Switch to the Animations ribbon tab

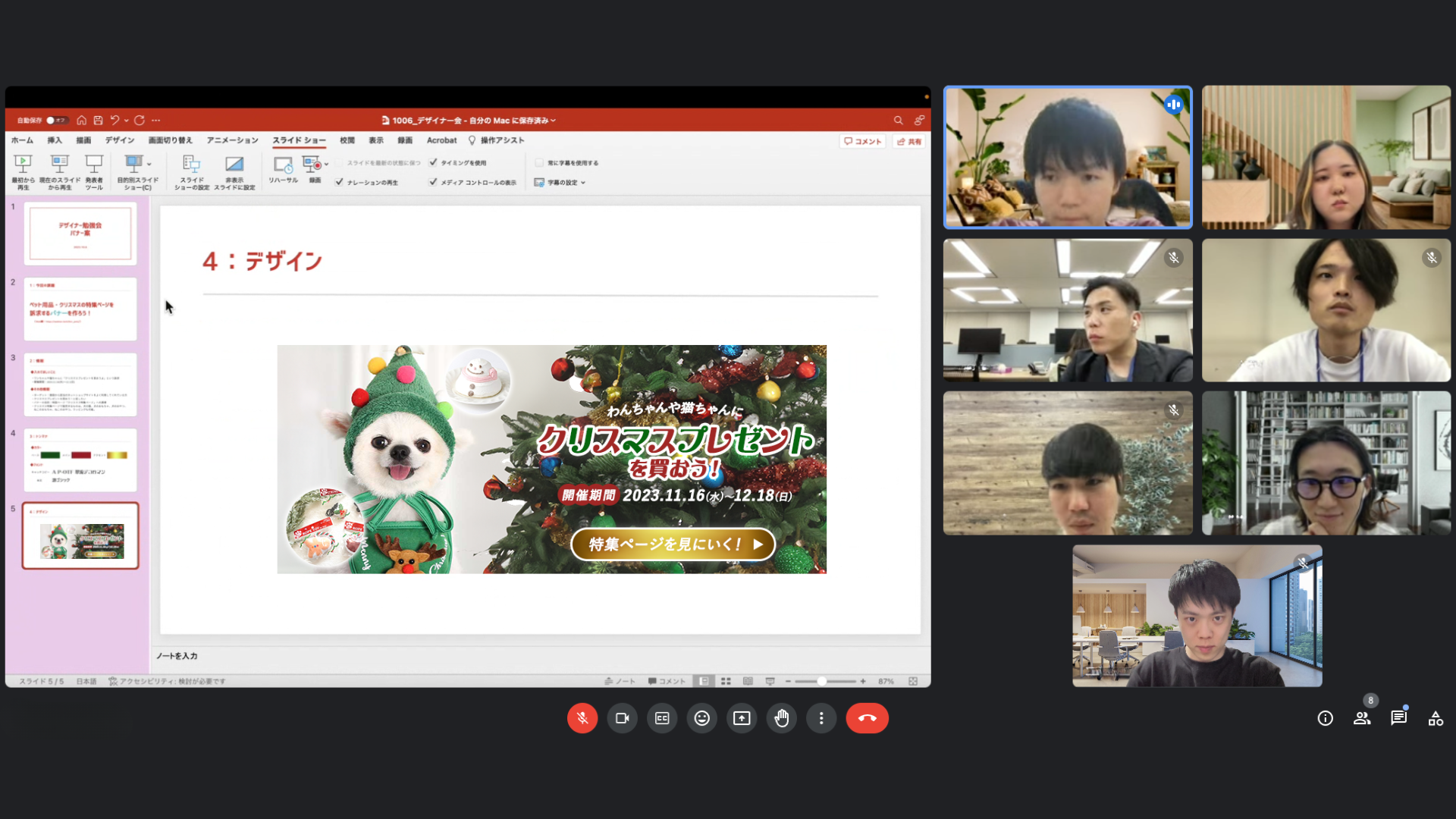point(232,140)
